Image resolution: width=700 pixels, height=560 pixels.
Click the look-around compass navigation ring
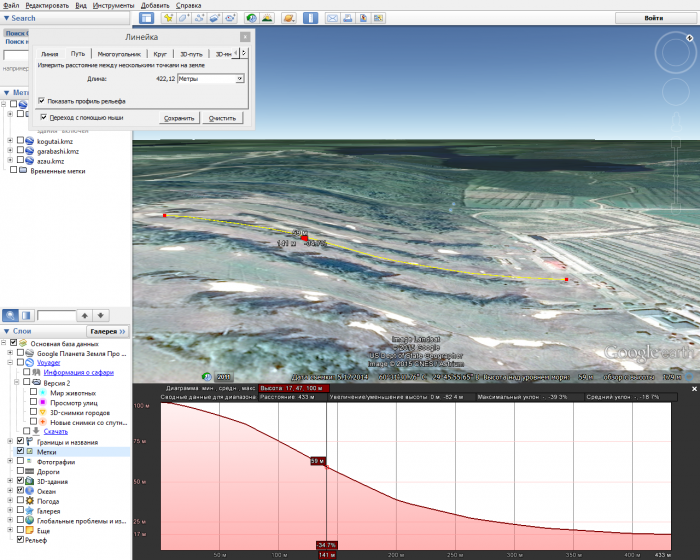pos(675,52)
